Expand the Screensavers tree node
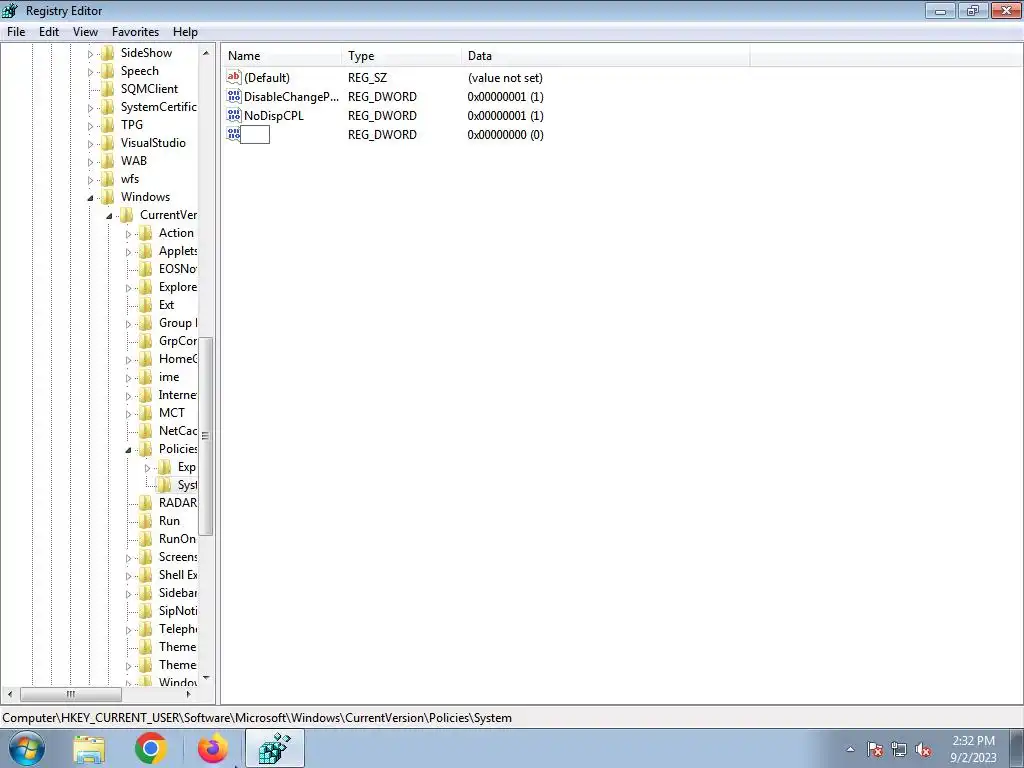 [128, 558]
